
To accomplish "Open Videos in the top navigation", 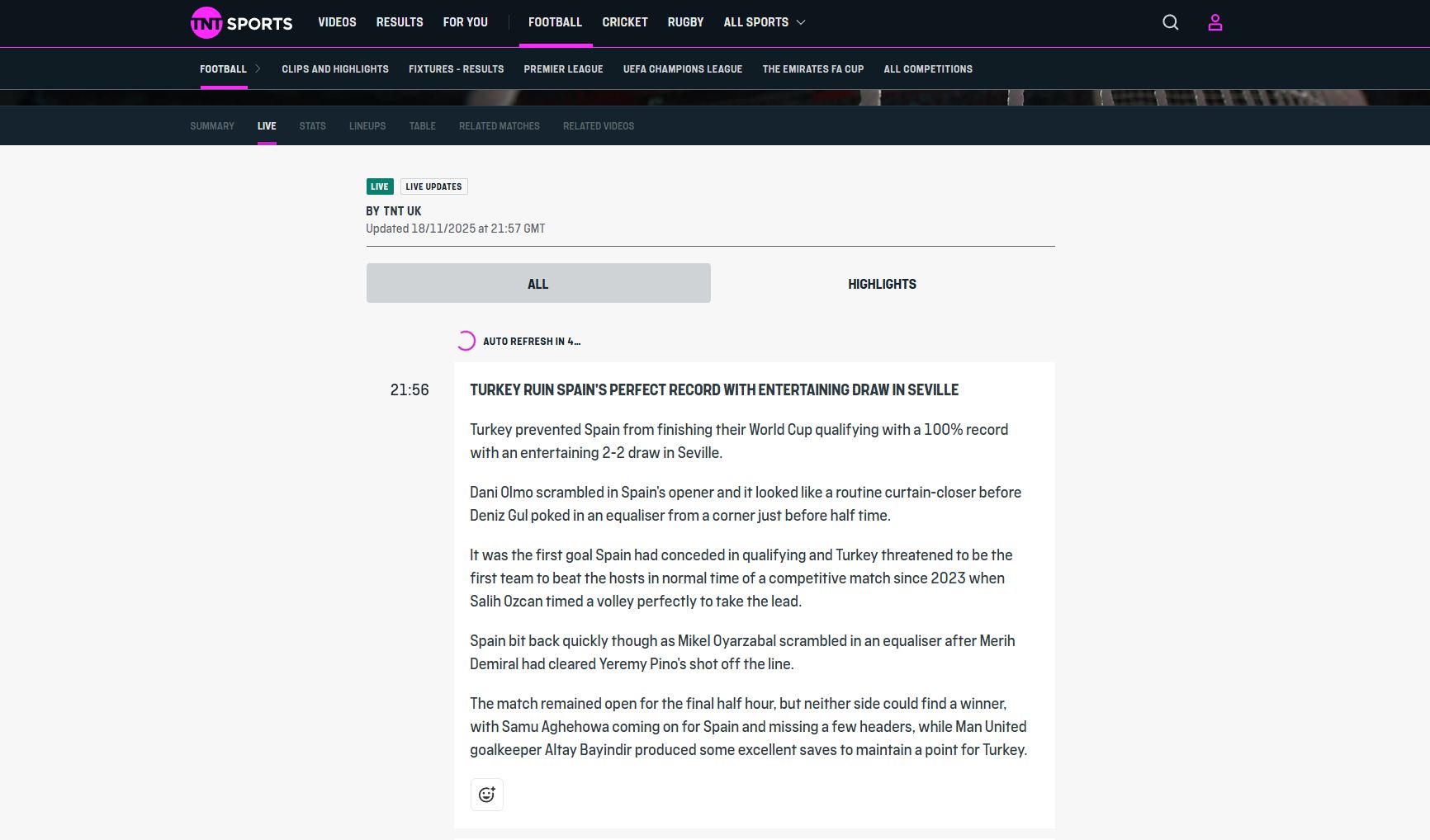I will pyautogui.click(x=337, y=22).
